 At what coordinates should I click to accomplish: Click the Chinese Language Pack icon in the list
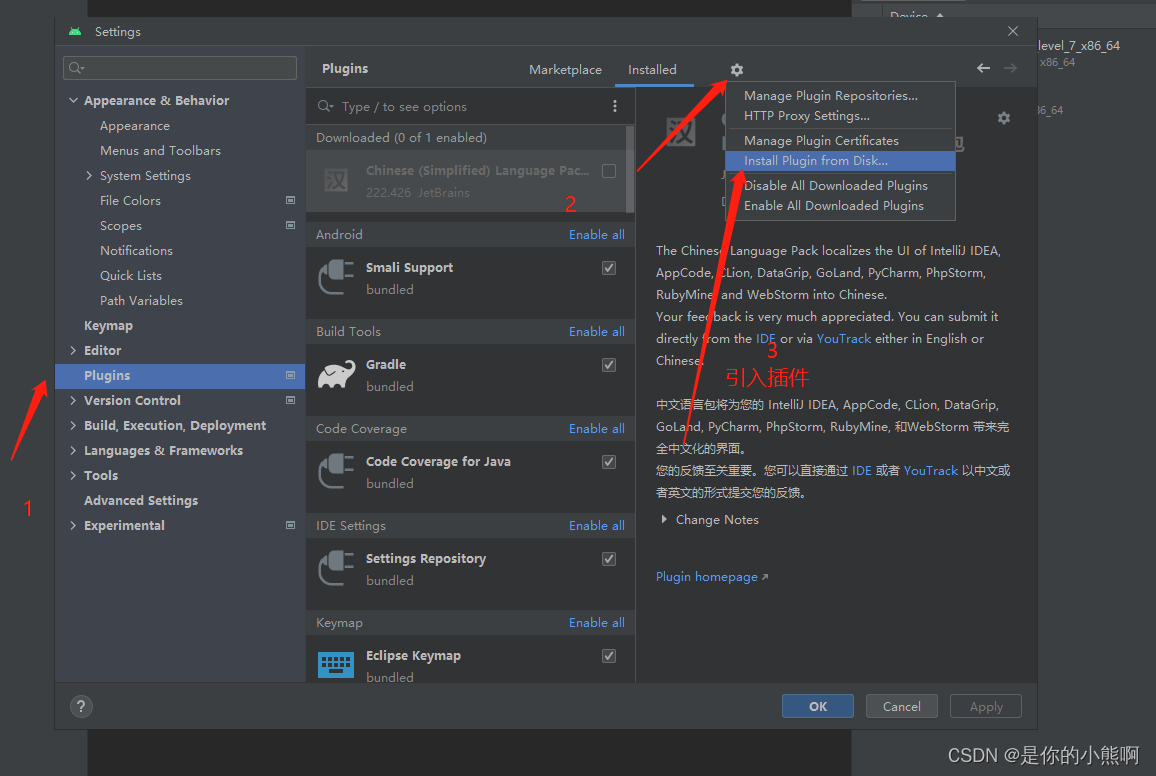336,181
